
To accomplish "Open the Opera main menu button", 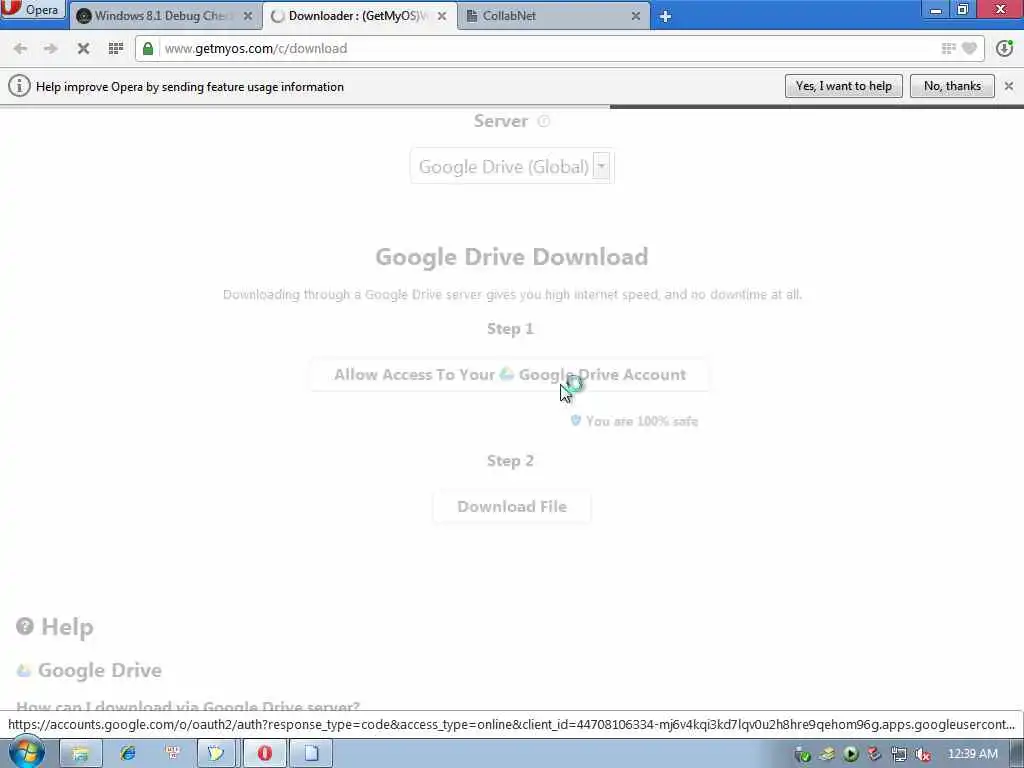I will [x=31, y=9].
